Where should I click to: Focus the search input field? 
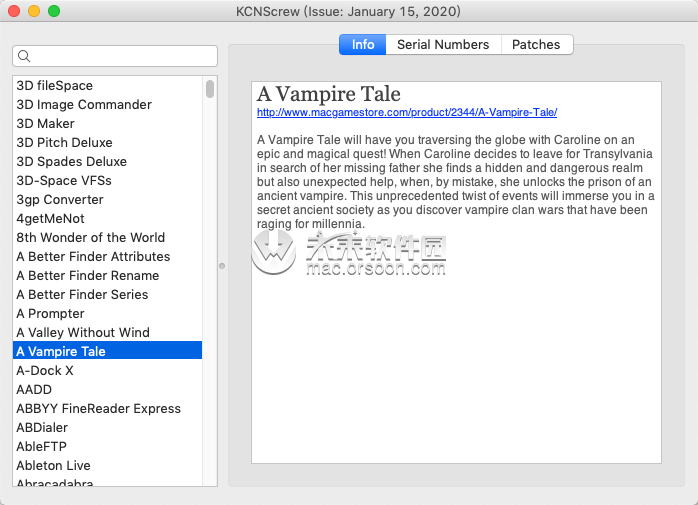point(115,56)
